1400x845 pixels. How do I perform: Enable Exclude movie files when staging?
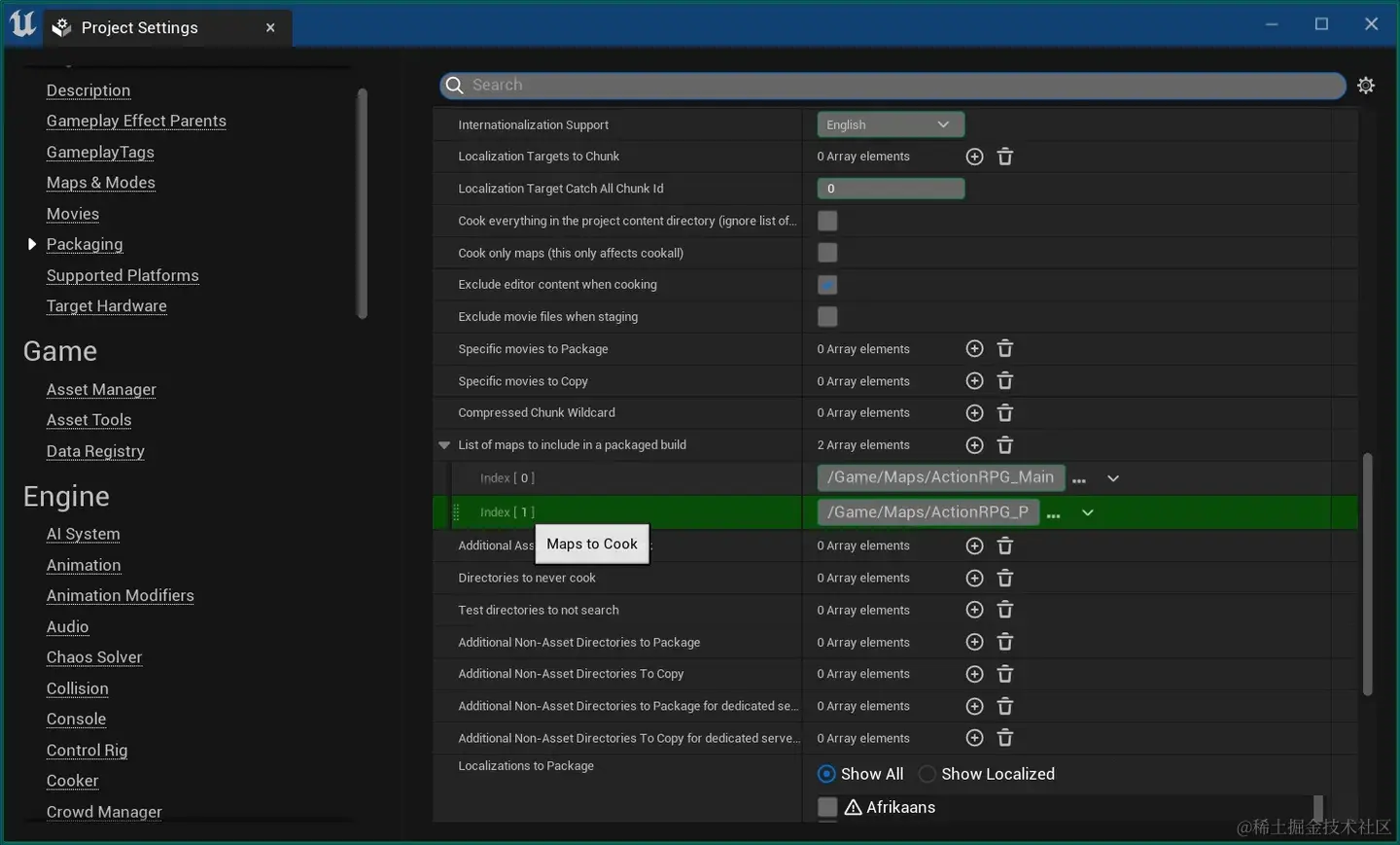pyautogui.click(x=827, y=317)
